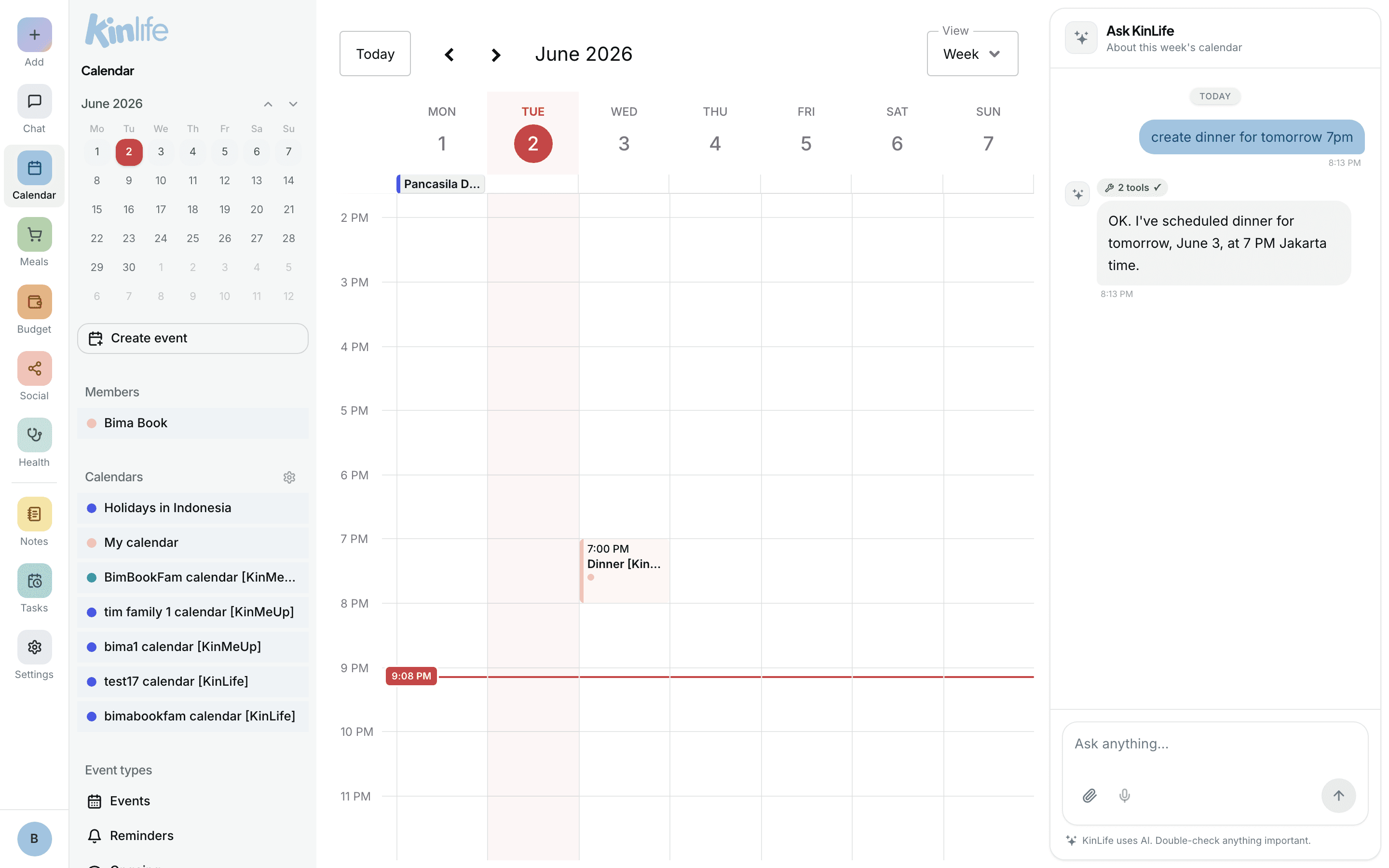
Task: Click Monday 1 column header
Action: [x=442, y=132]
